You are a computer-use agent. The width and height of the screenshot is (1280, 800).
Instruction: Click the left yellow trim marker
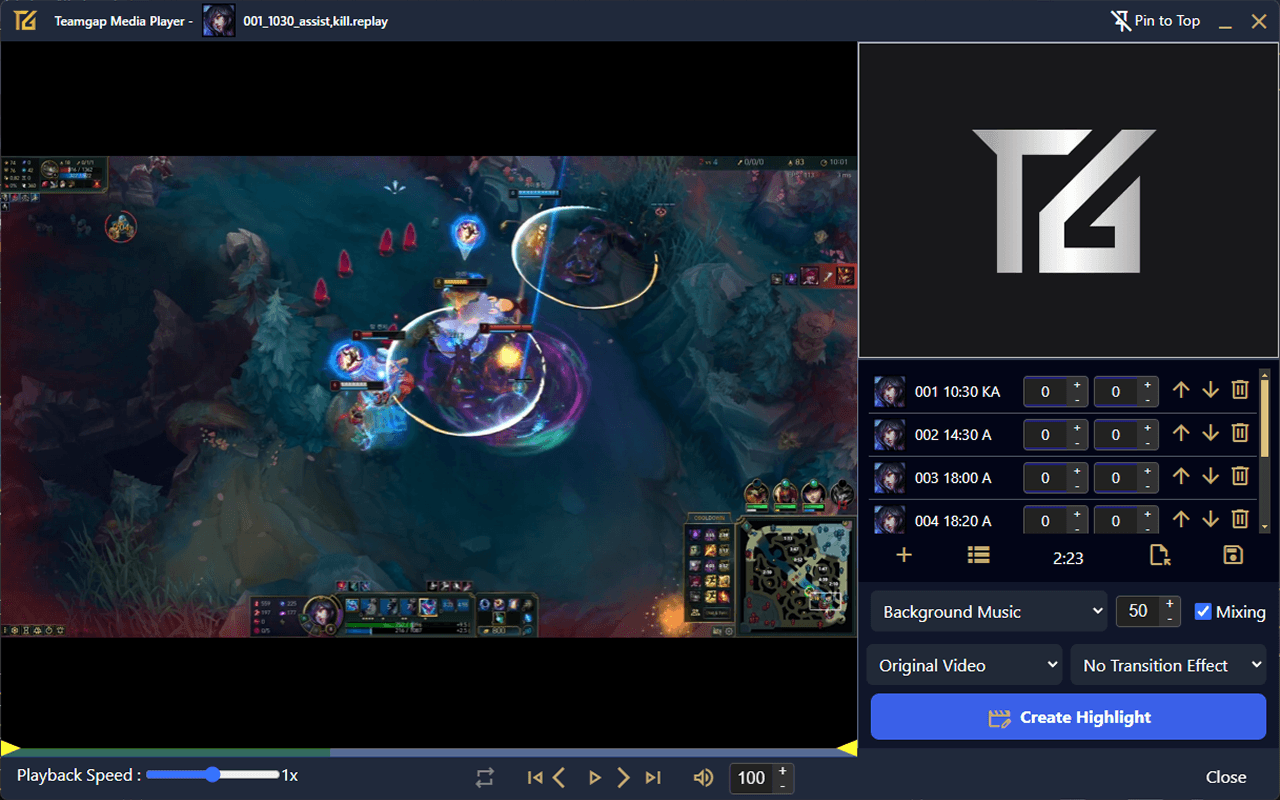pos(10,748)
